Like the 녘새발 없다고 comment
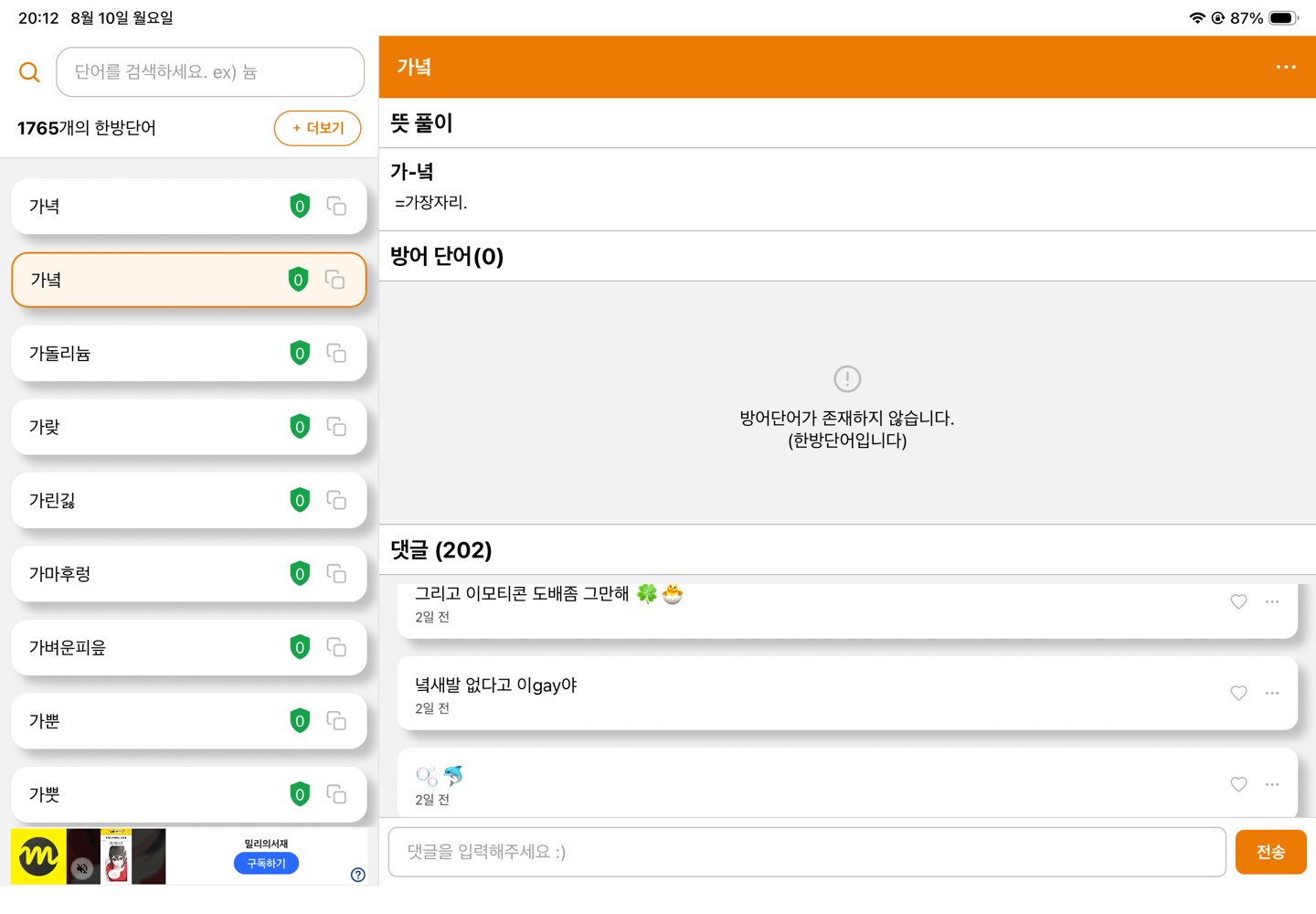This screenshot has width=1316, height=914. (x=1238, y=693)
